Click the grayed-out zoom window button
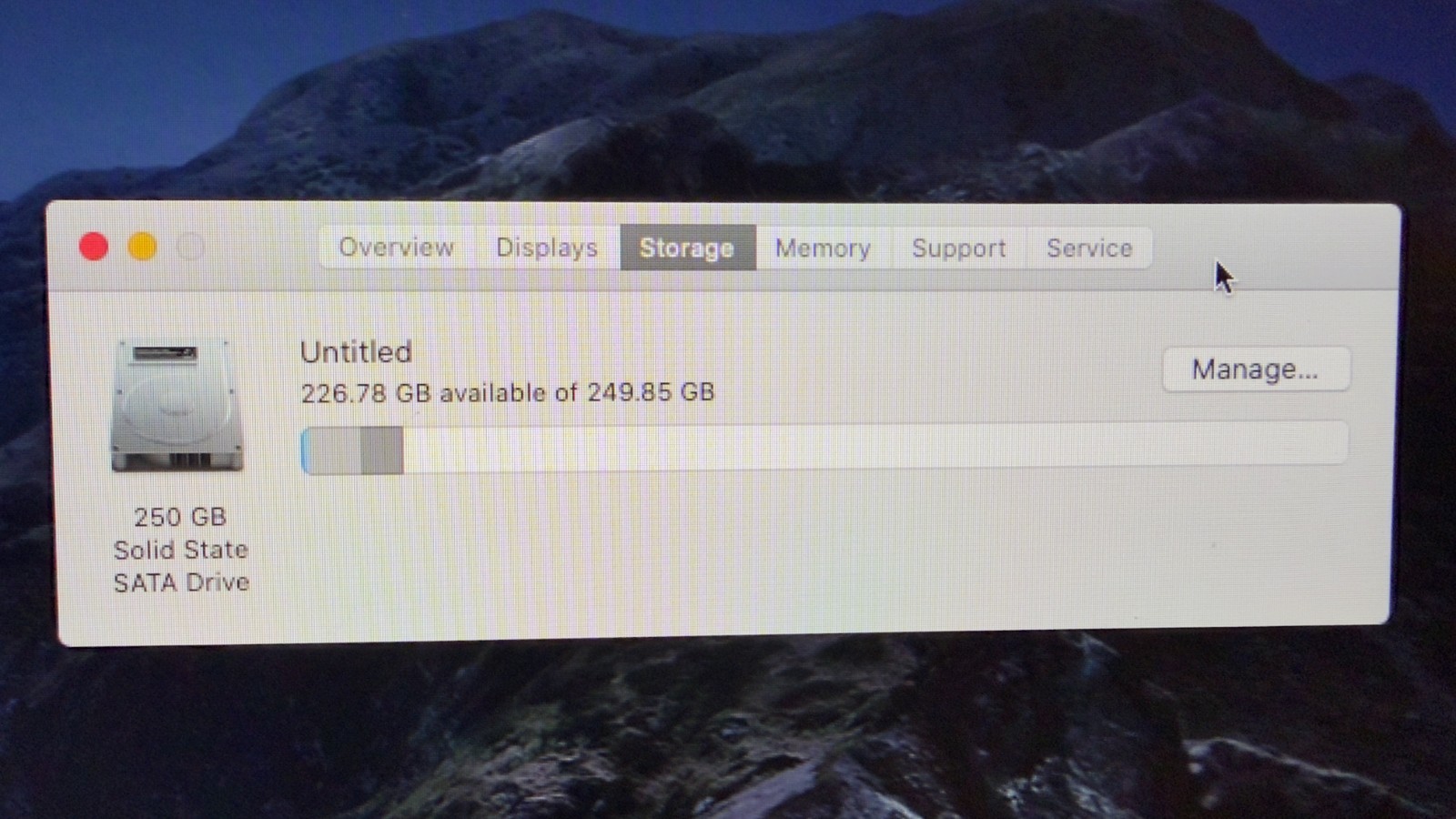This screenshot has height=819, width=1456. pos(190,247)
